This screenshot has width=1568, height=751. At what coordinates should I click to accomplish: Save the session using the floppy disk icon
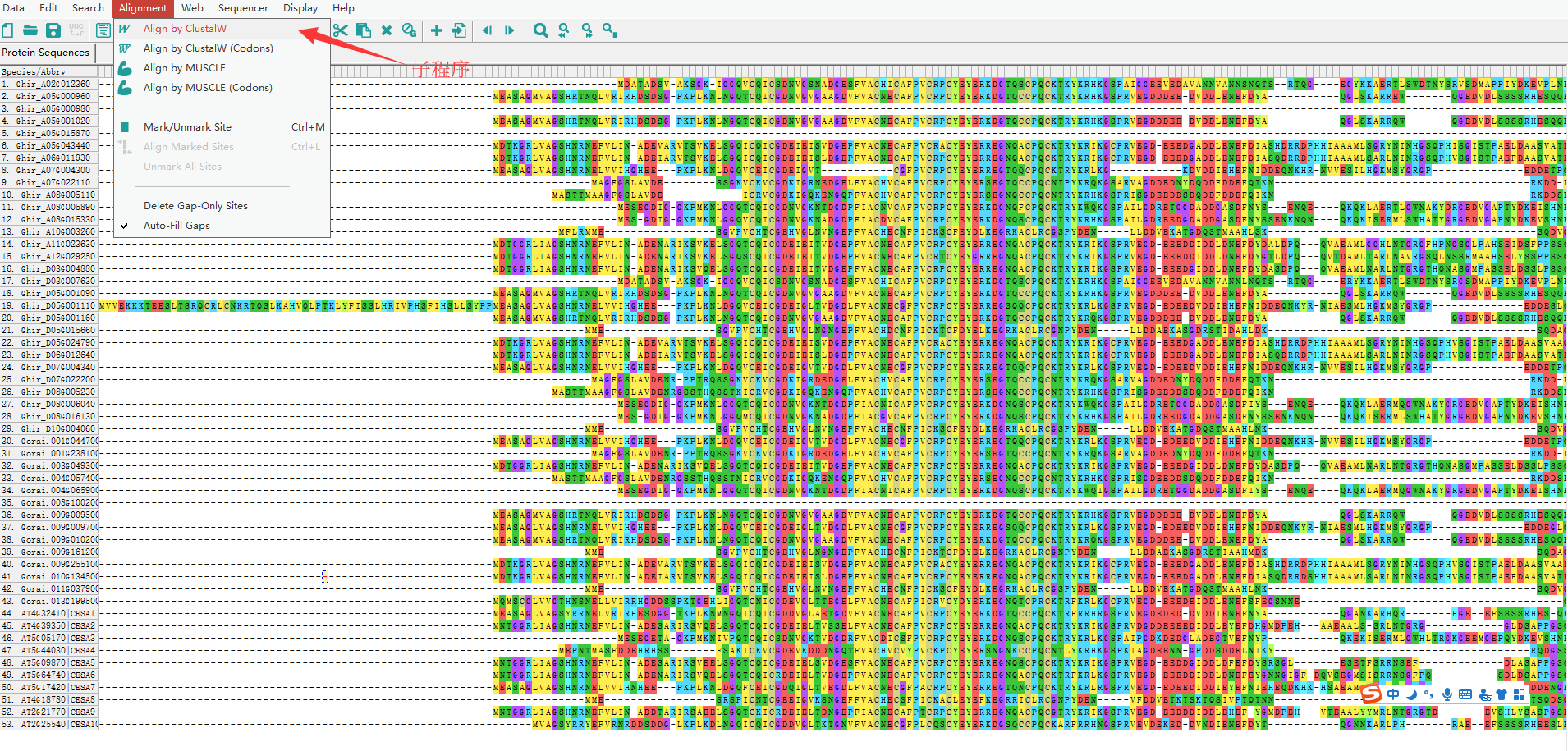coord(53,30)
